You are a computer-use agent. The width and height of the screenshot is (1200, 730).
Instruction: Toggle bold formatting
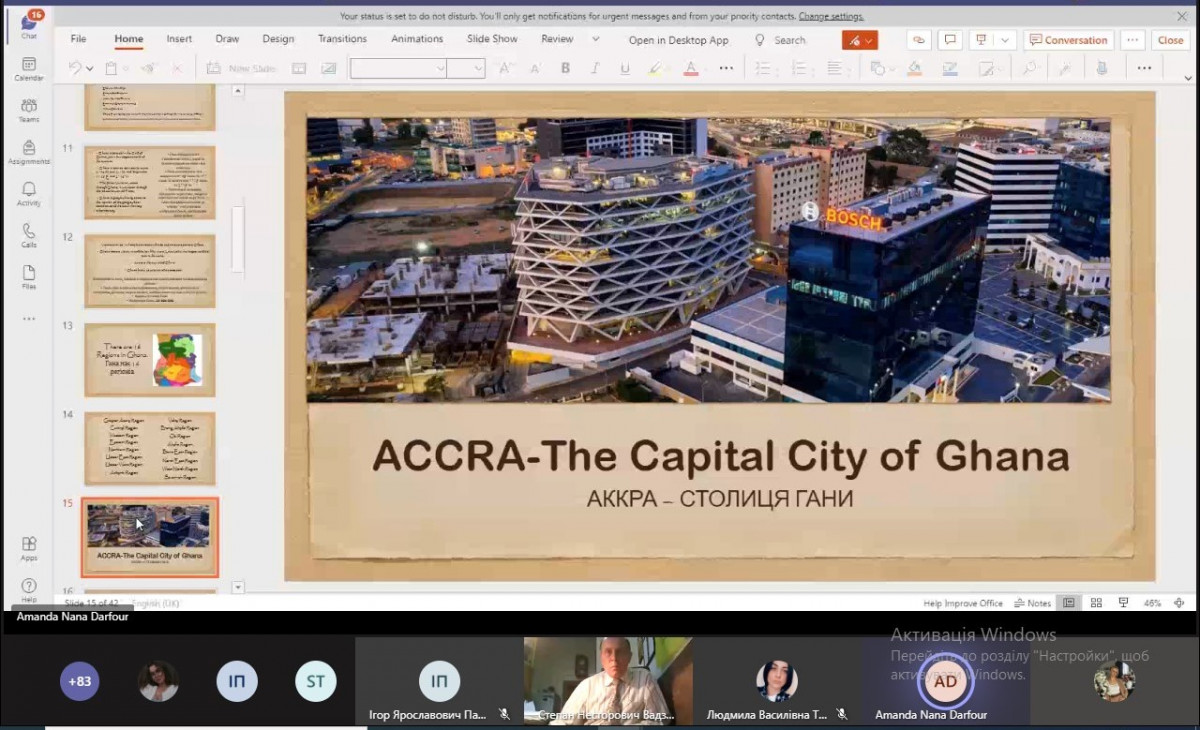565,68
